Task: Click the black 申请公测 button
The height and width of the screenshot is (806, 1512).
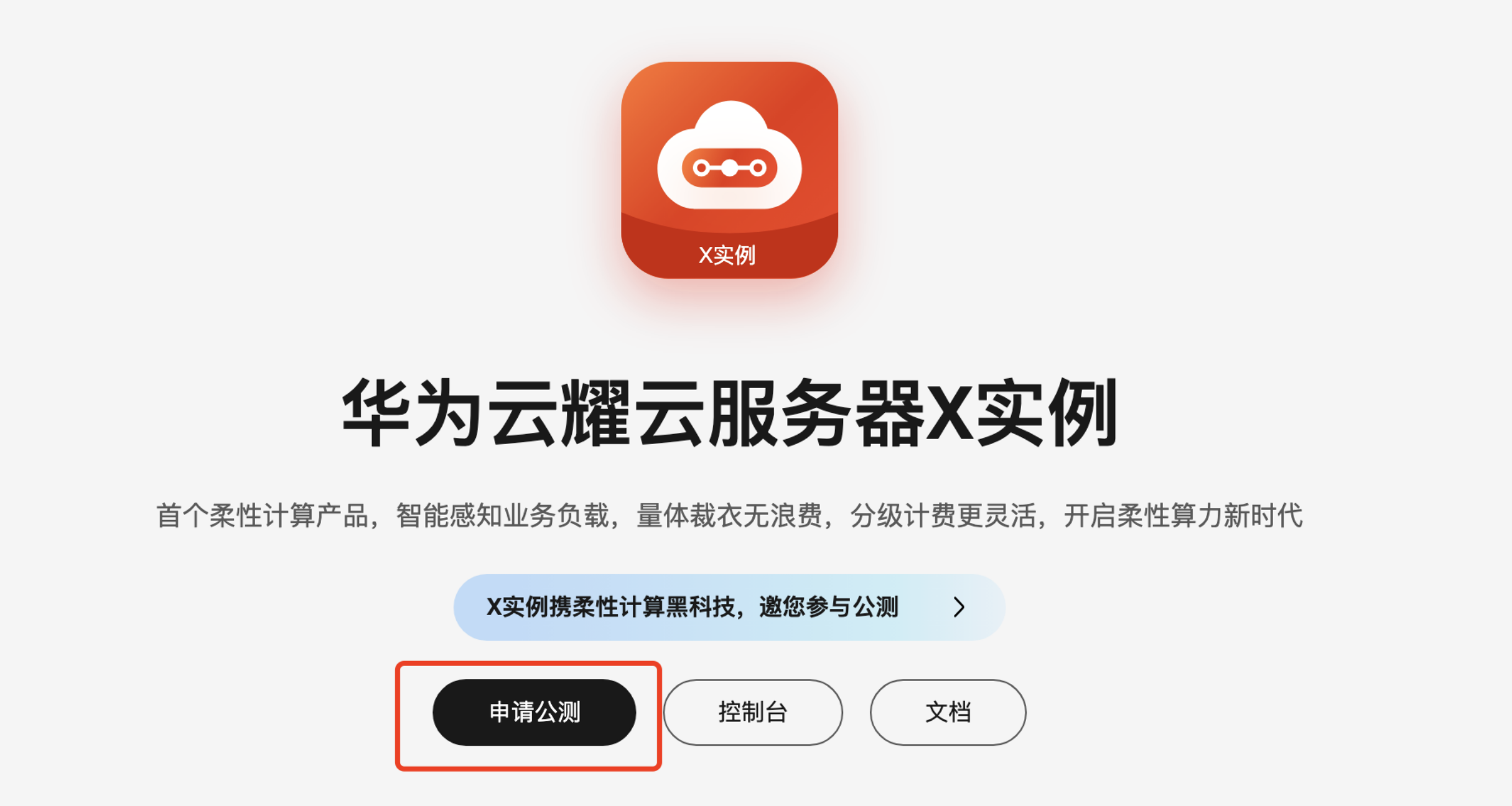Action: coord(534,712)
